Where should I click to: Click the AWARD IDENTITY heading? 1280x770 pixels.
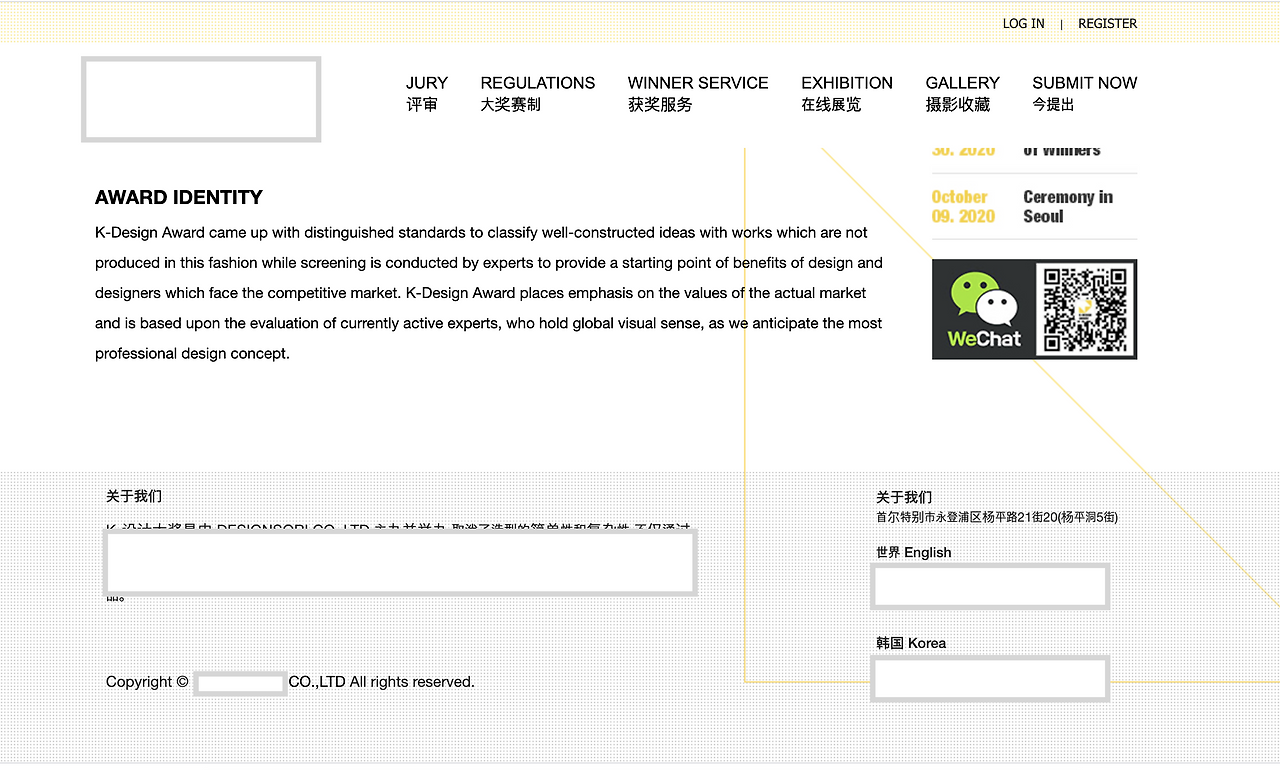coord(179,197)
